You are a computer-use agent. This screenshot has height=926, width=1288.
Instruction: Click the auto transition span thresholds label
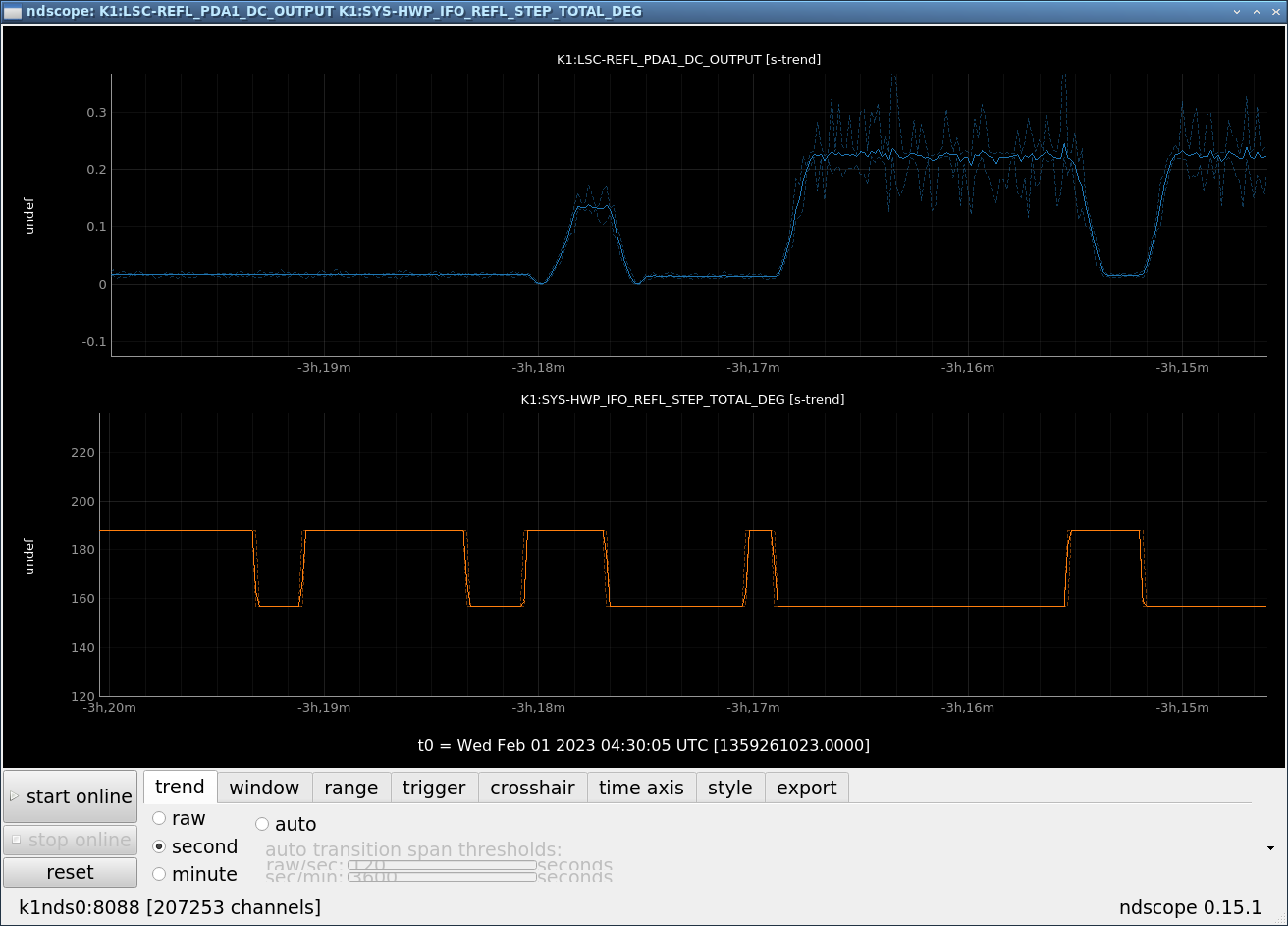(x=413, y=849)
